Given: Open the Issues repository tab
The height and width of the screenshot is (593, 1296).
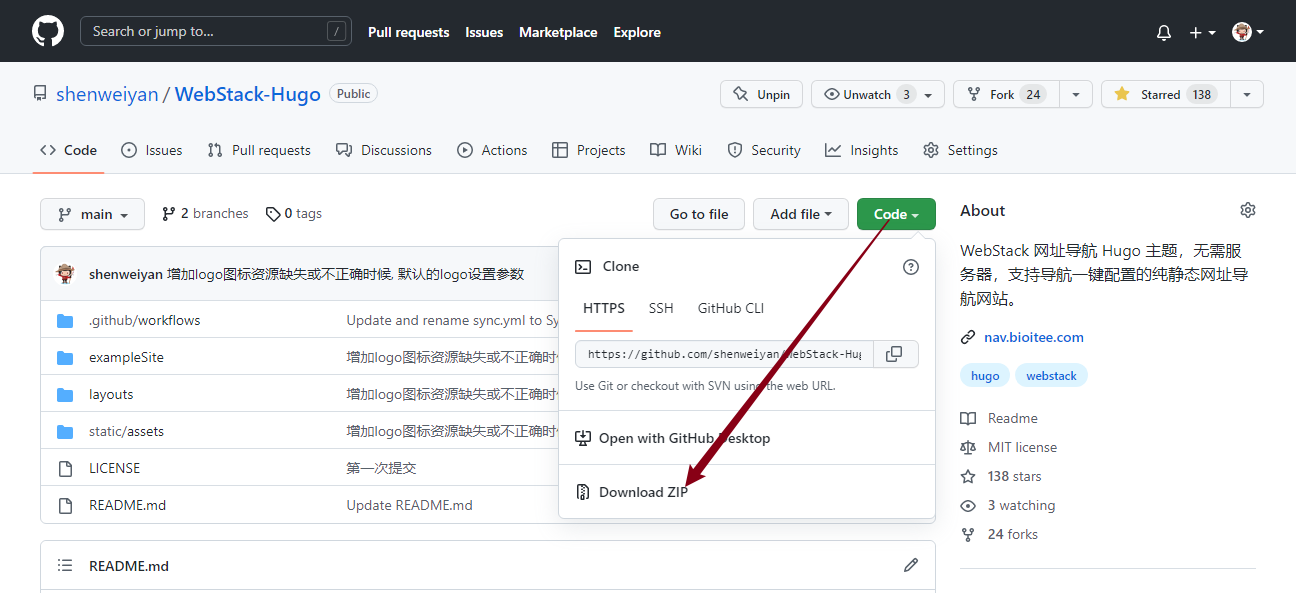Looking at the screenshot, I should (152, 150).
